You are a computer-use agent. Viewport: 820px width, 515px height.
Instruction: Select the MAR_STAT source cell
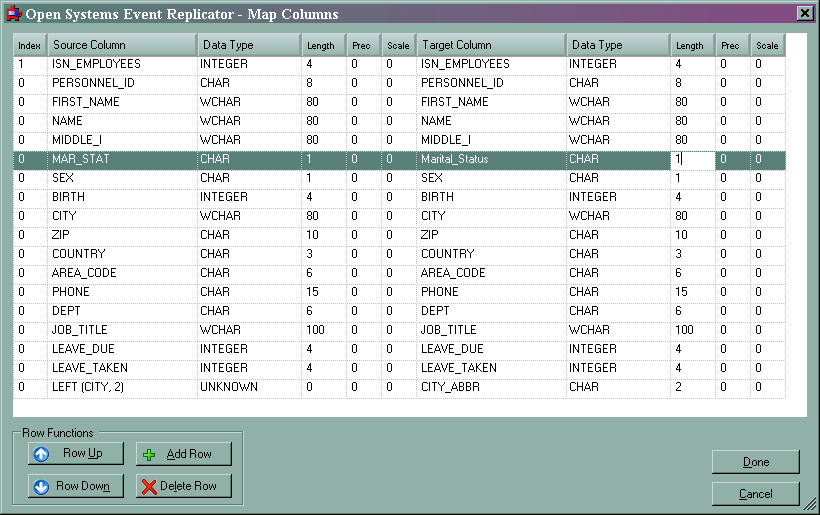(122, 159)
